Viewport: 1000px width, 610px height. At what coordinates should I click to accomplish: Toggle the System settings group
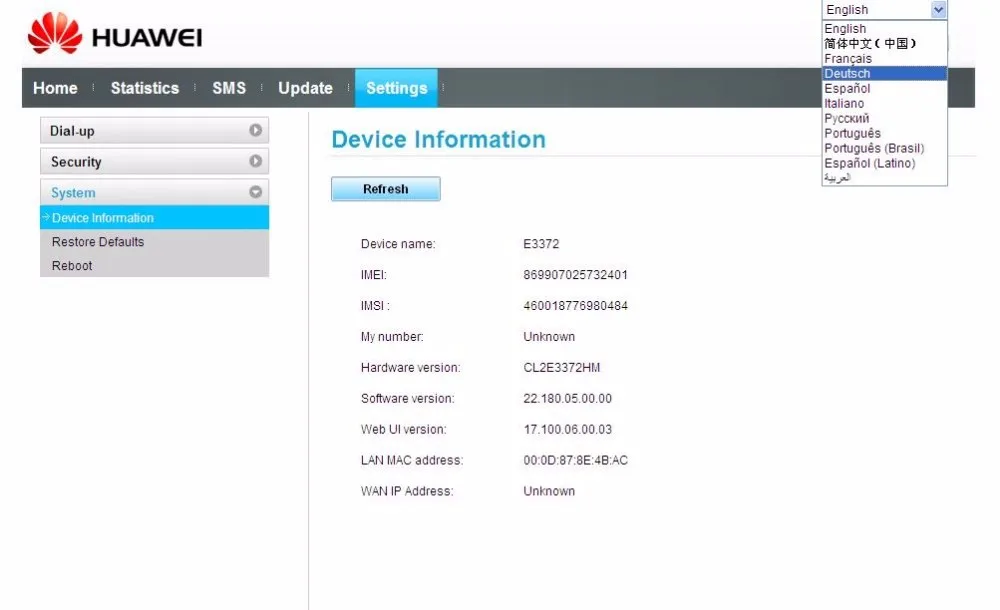(154, 191)
